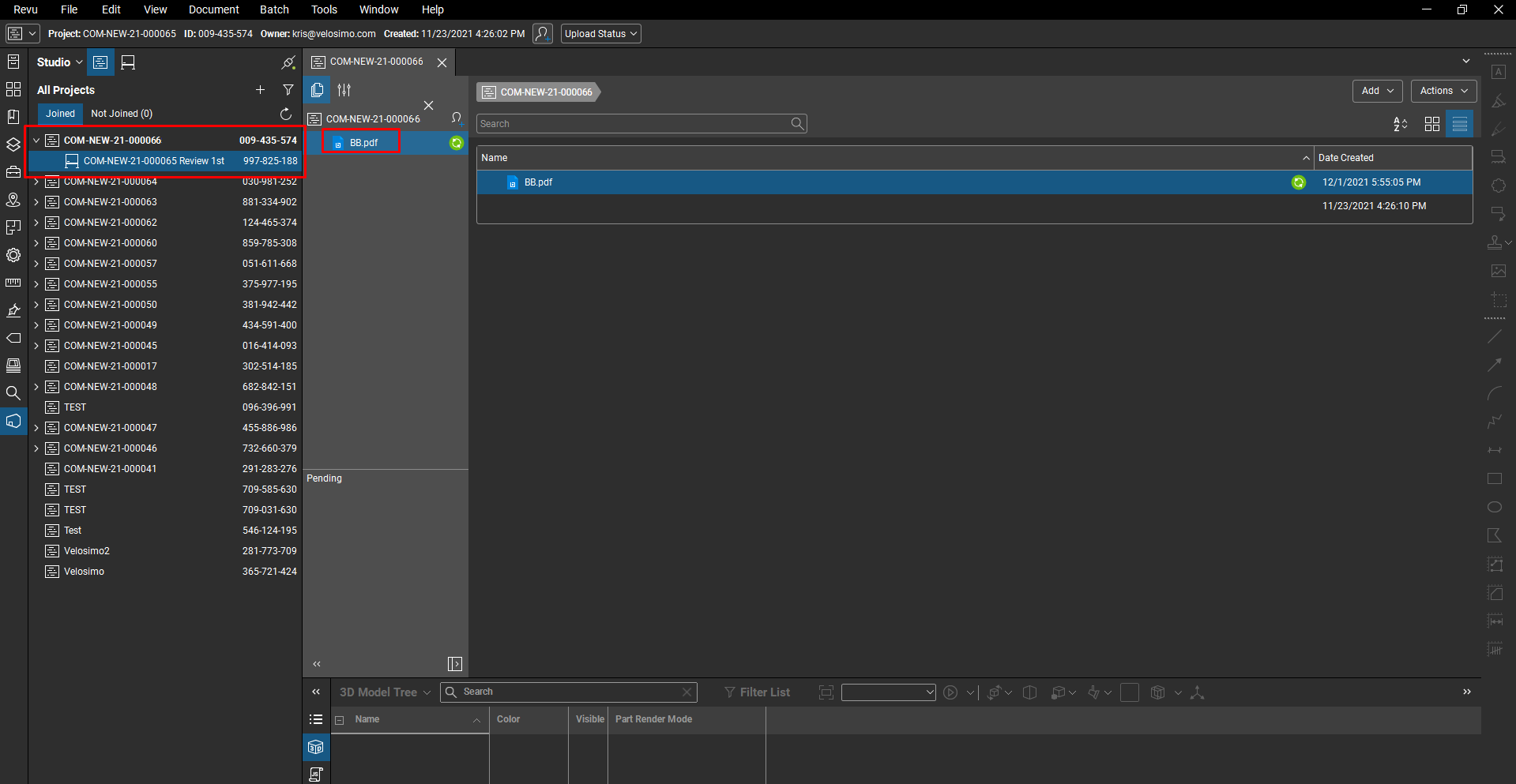Open the Thumbnails panel icon
Screen dimensions: 1516x784
point(13,89)
